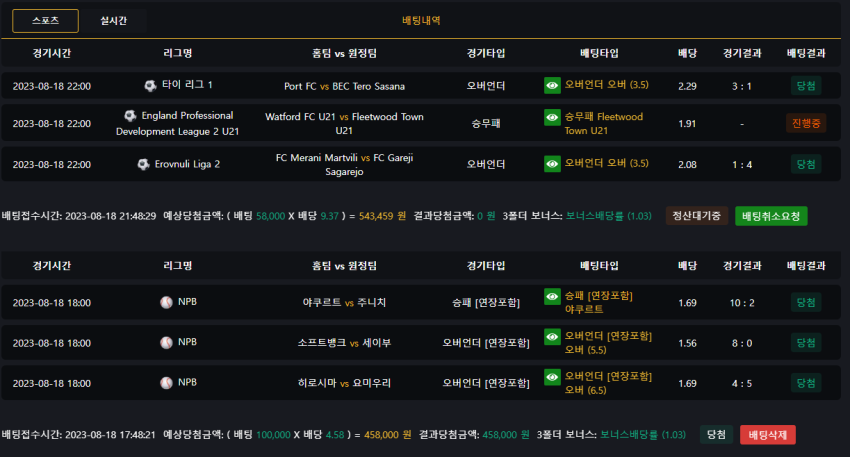Click the 정산대기중 status badge

coord(697,216)
